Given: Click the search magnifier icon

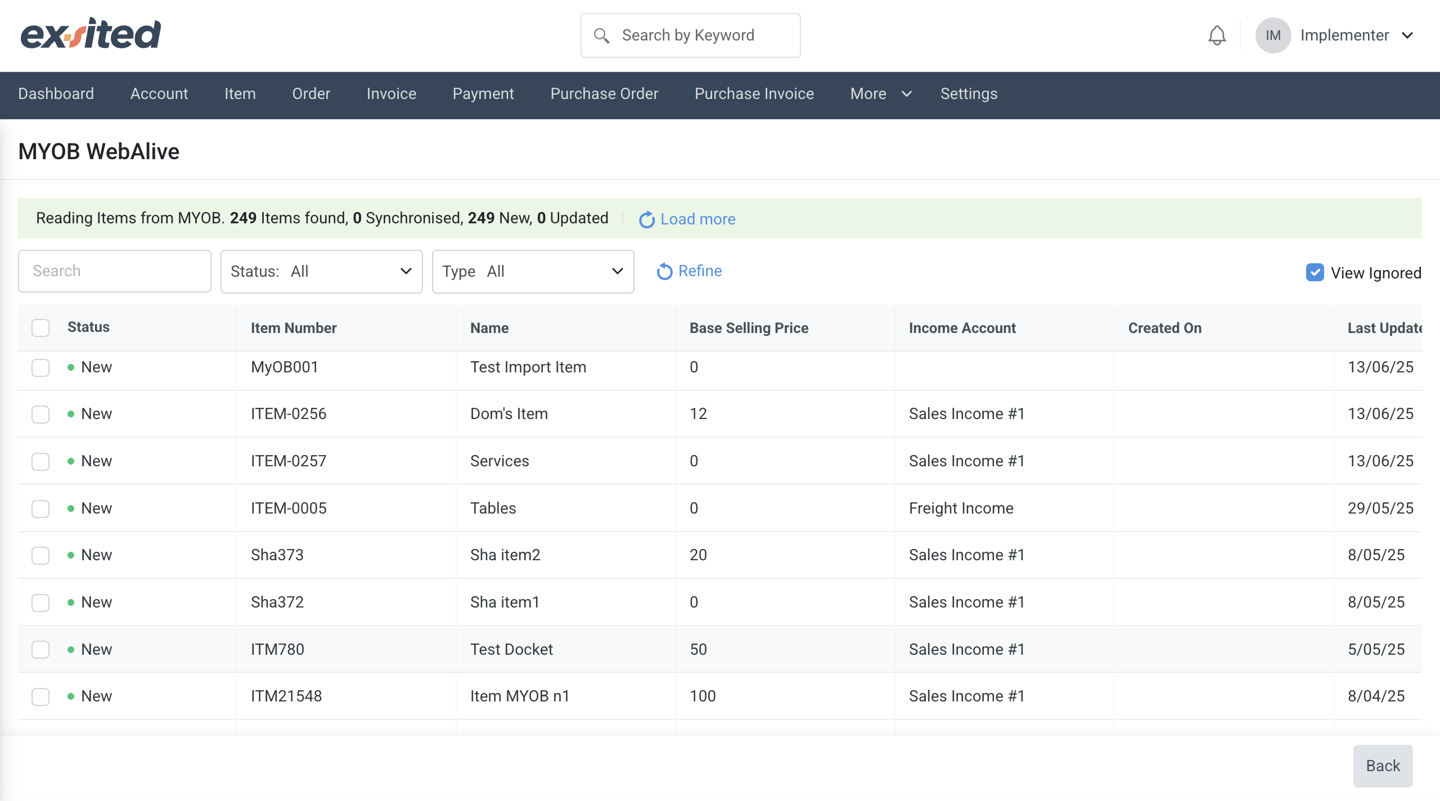Looking at the screenshot, I should pyautogui.click(x=601, y=35).
